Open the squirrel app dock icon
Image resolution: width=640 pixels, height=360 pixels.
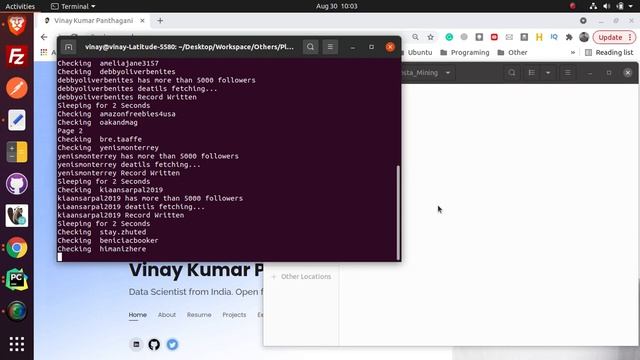tap(17, 216)
